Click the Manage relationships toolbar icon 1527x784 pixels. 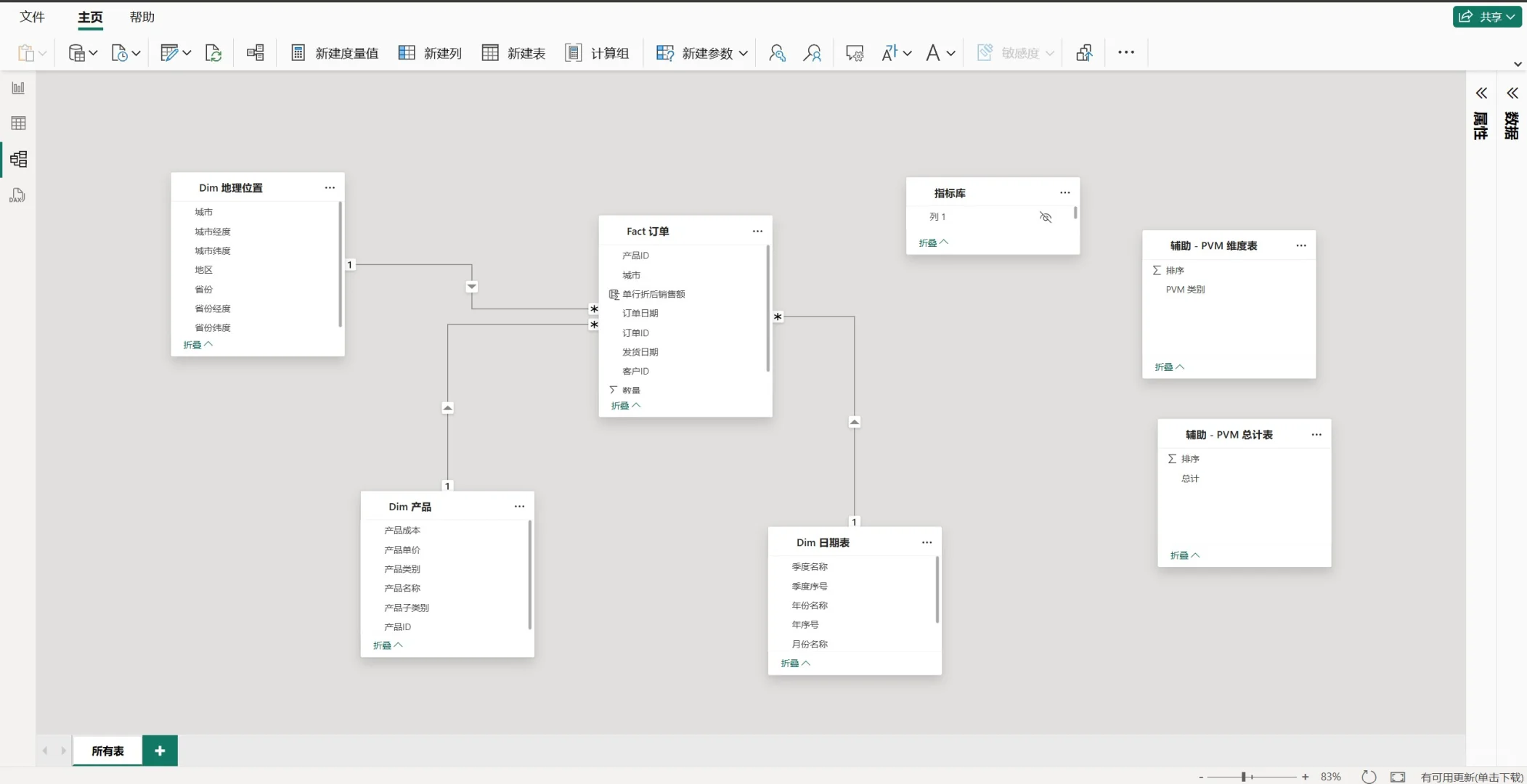[256, 52]
